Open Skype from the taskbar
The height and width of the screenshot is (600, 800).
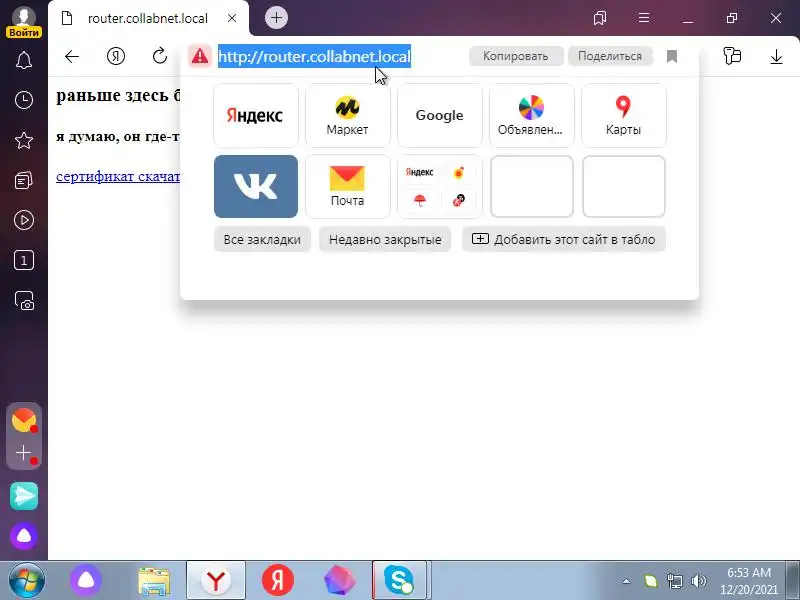(x=399, y=581)
